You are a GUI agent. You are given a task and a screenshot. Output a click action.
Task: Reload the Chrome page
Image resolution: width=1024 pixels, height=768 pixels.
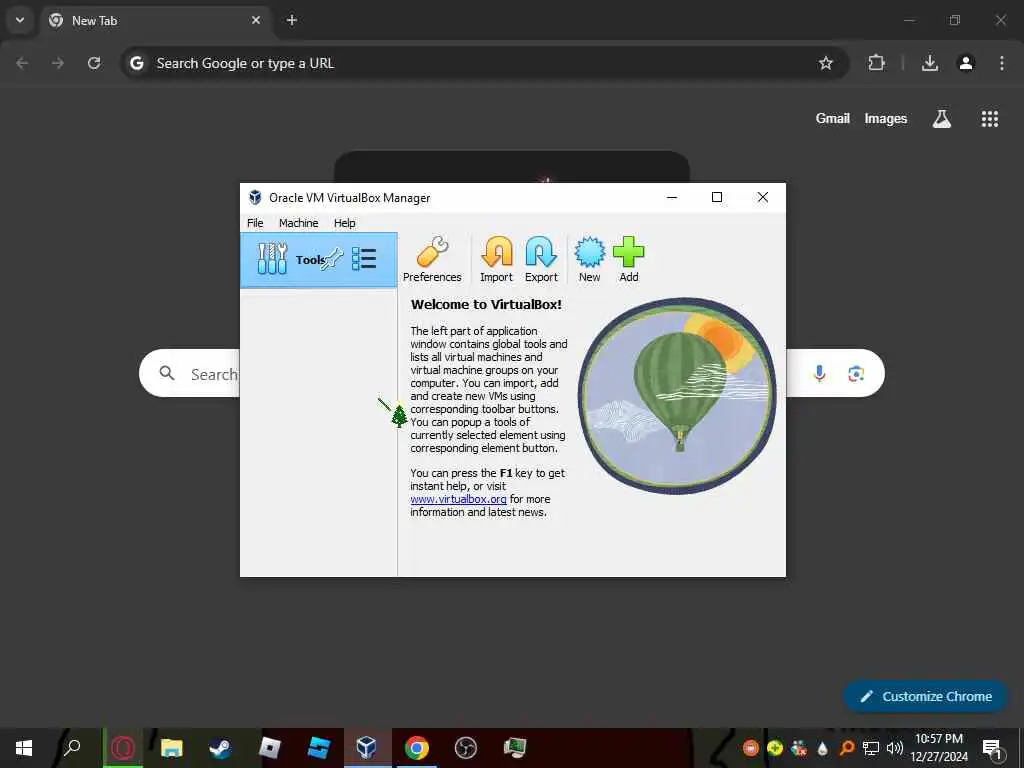click(94, 63)
